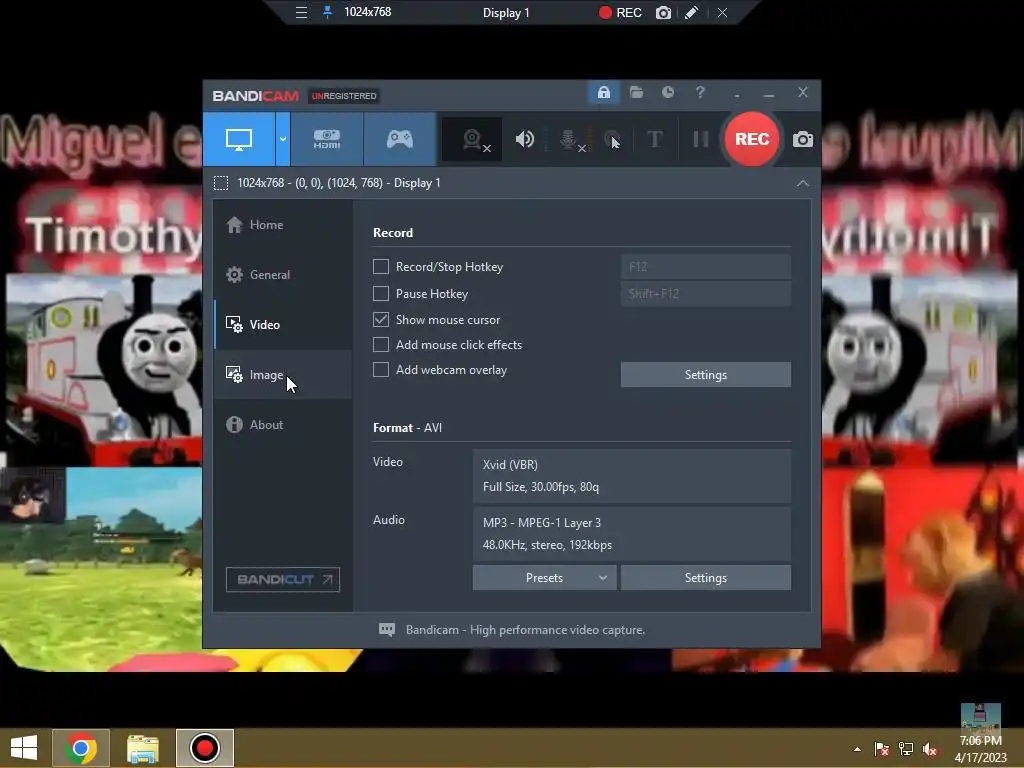Click the muted volume tray icon

(x=929, y=749)
